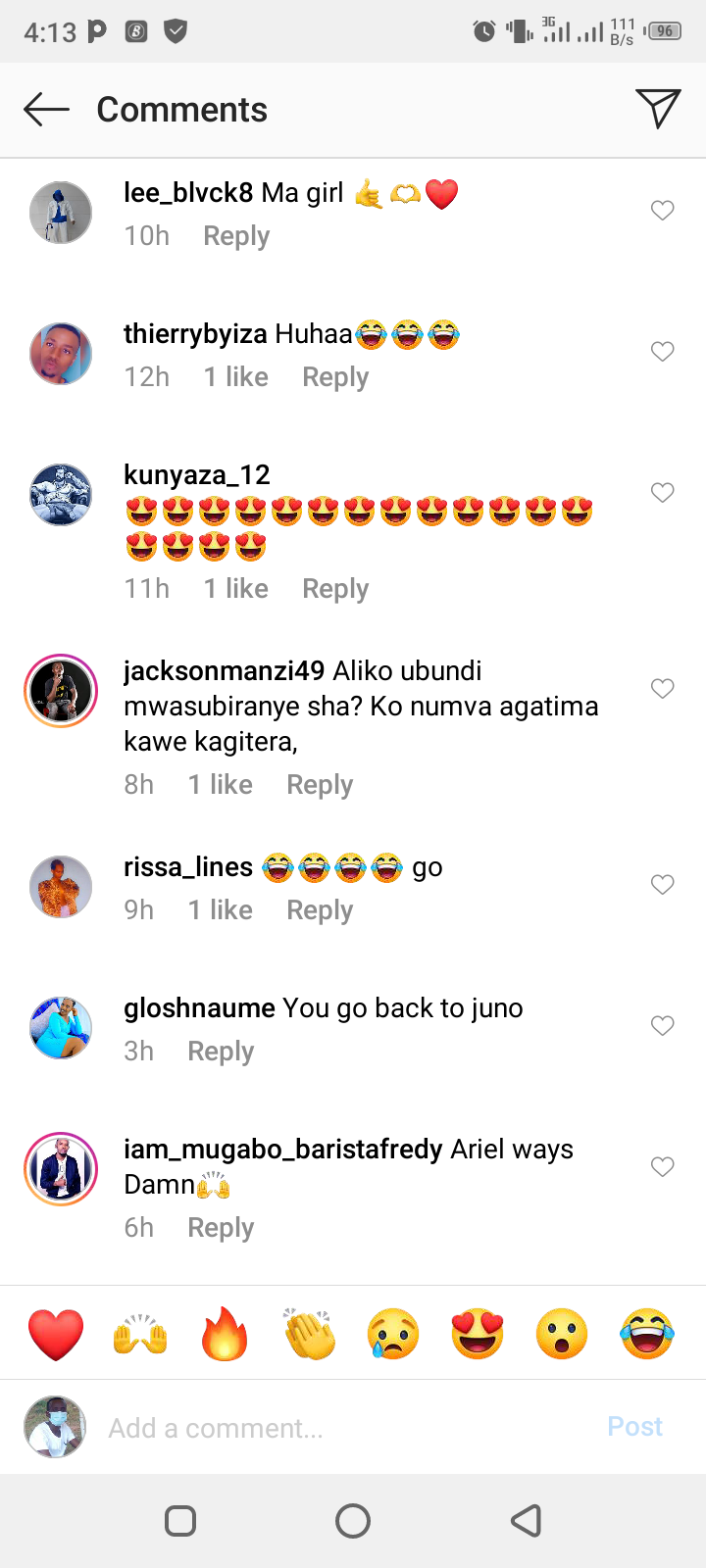View likes on kunyaza_12's comment
This screenshot has width=706, height=1568.
[x=235, y=589]
